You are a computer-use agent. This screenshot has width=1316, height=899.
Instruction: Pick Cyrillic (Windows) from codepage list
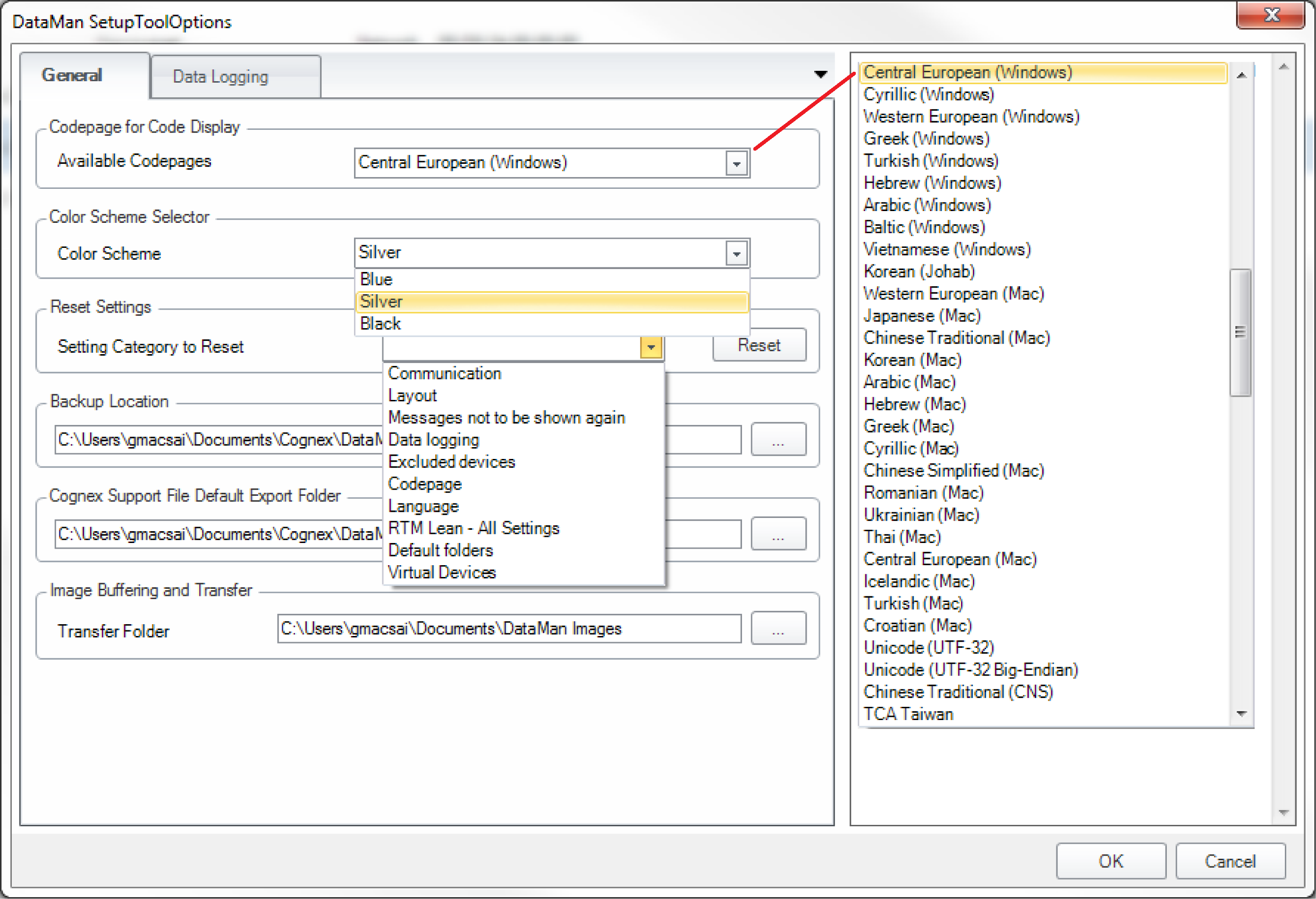928,94
